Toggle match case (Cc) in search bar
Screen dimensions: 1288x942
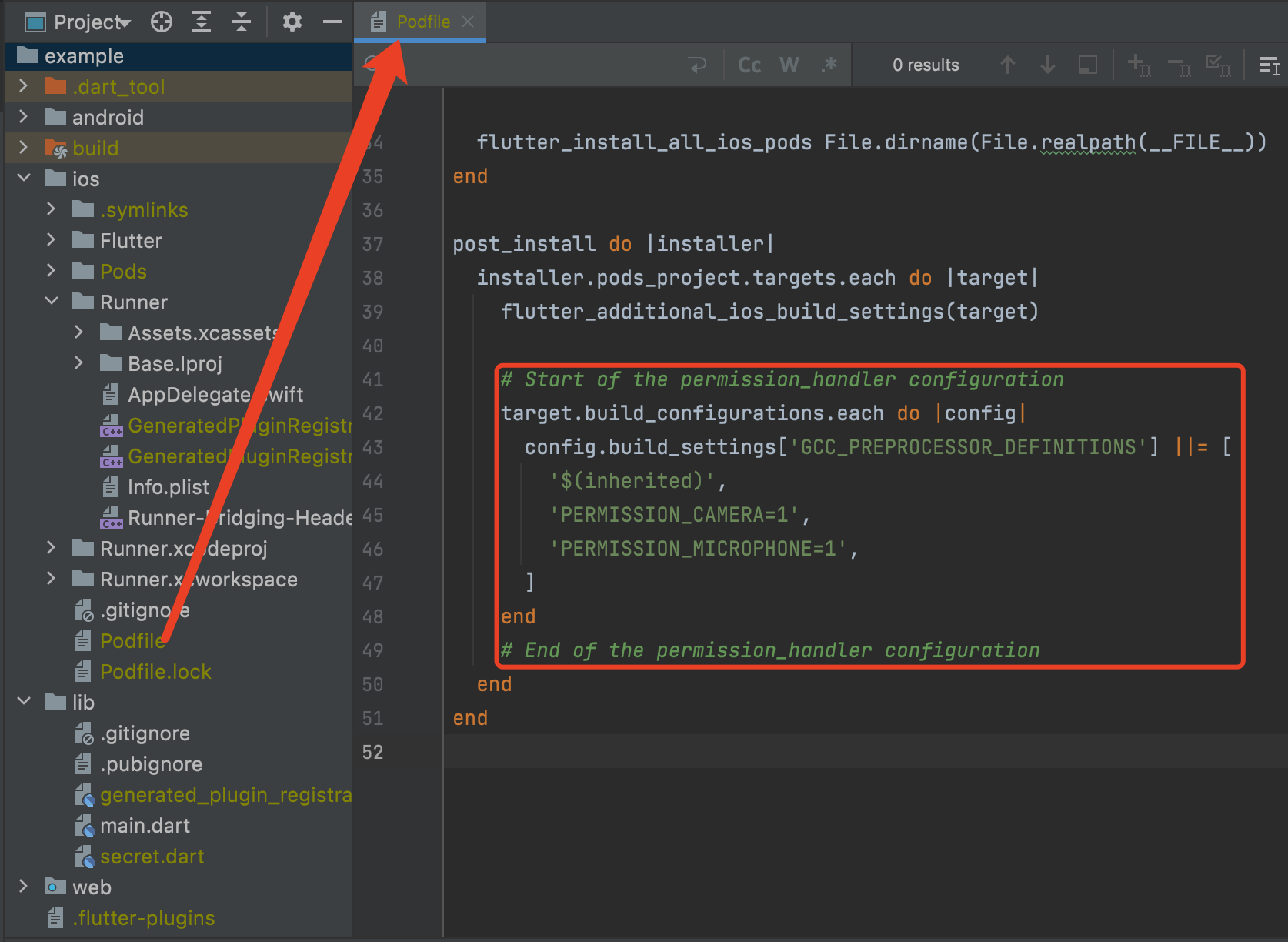(749, 65)
